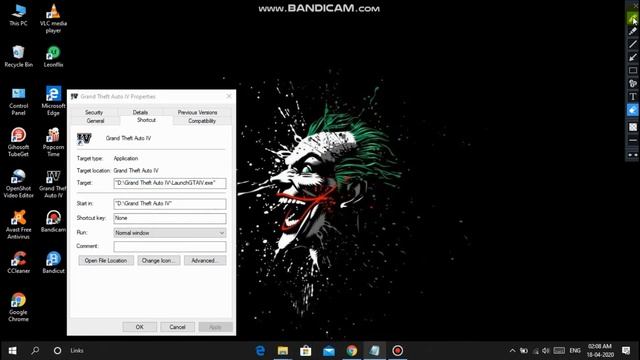The height and width of the screenshot is (360, 640).
Task: Open This PC desktop icon
Action: point(18,15)
